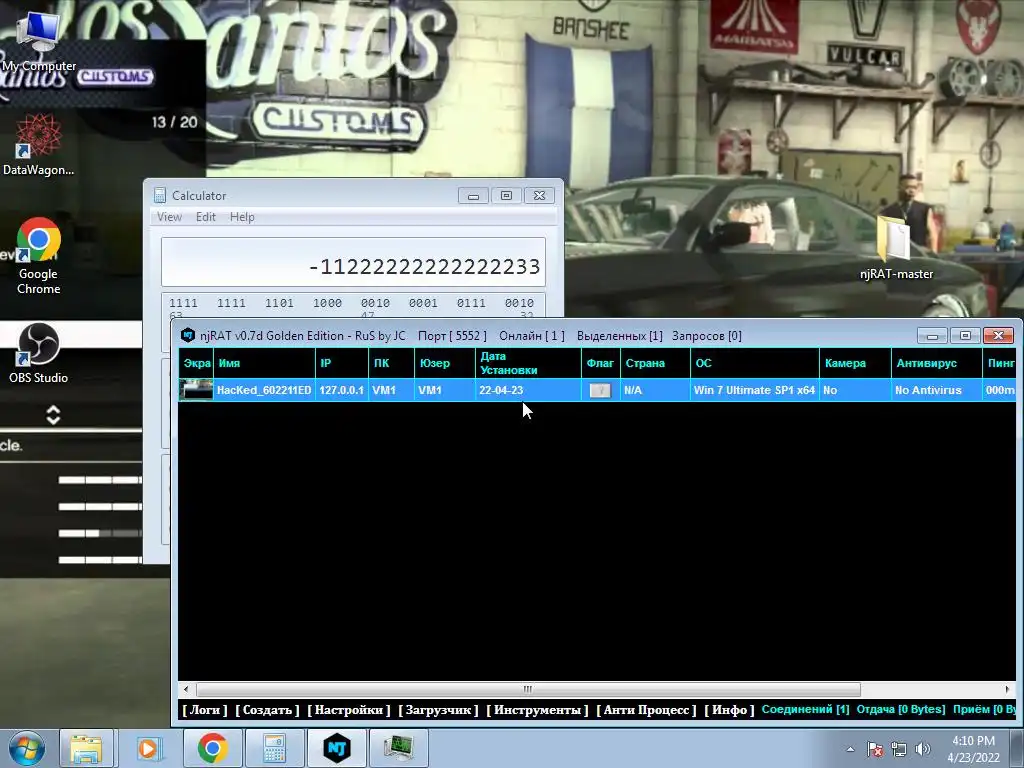Screen dimensions: 1024x768
Task: Open the Calculator Edit menu
Action: 206,217
